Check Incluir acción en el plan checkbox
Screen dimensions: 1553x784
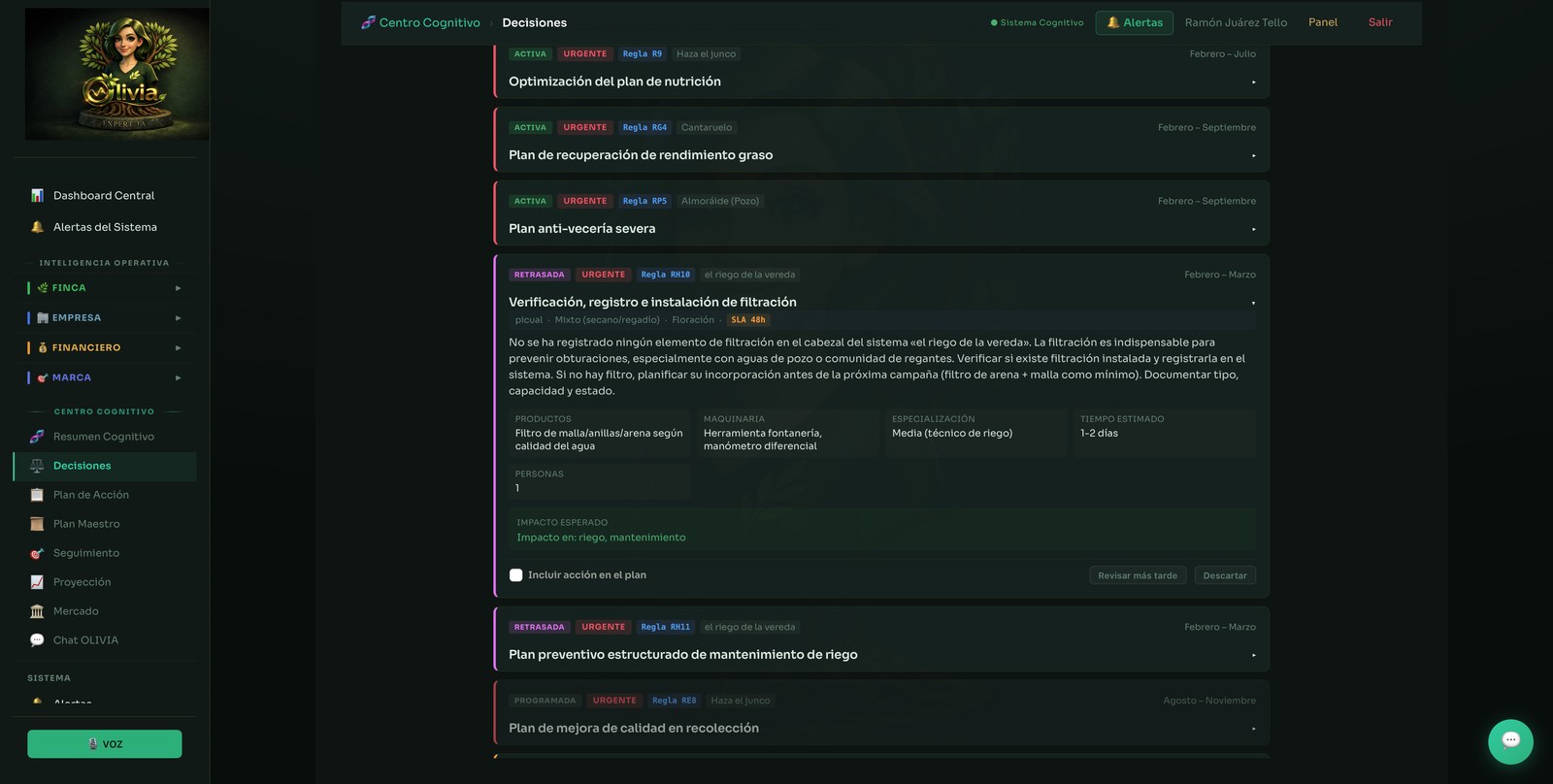pos(516,575)
